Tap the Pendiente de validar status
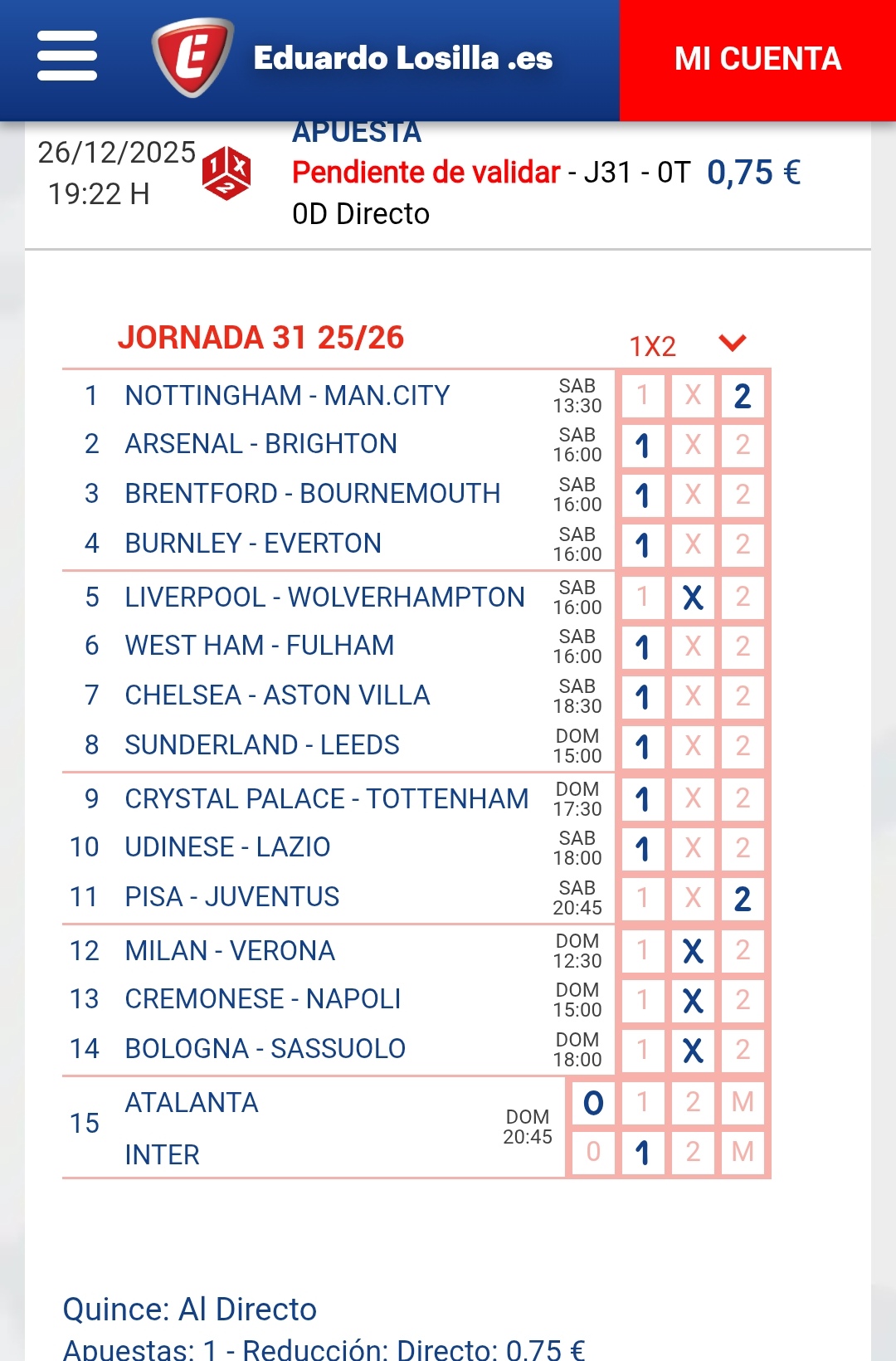This screenshot has height=1361, width=896. pos(426,173)
